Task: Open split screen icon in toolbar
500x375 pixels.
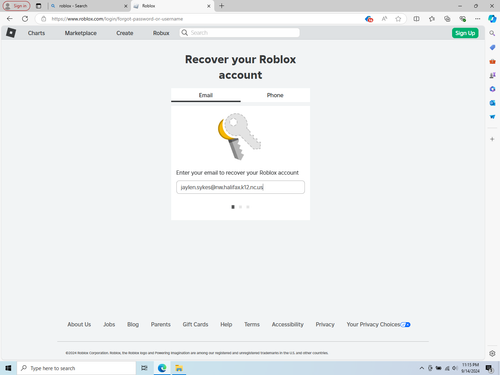Action: [416, 19]
